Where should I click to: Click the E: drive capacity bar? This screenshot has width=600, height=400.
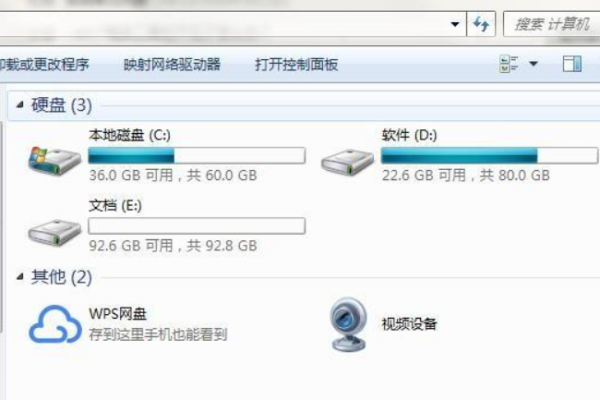pyautogui.click(x=197, y=226)
